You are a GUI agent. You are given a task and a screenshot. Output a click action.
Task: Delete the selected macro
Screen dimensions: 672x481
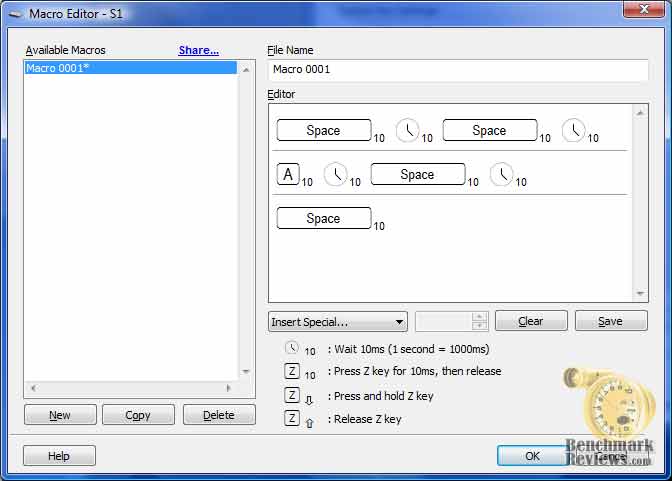pyautogui.click(x=219, y=415)
